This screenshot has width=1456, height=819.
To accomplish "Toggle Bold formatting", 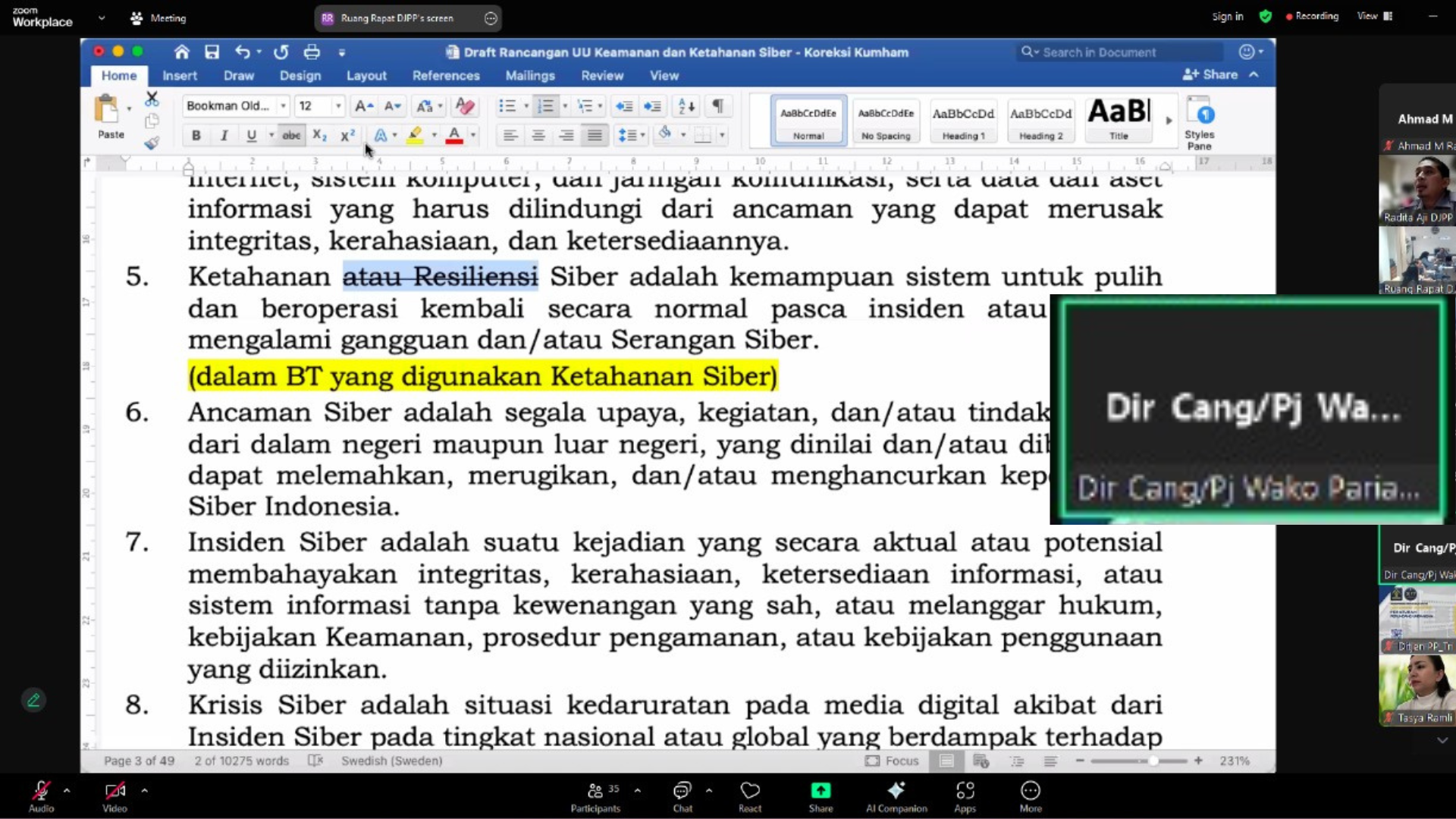I will click(196, 136).
